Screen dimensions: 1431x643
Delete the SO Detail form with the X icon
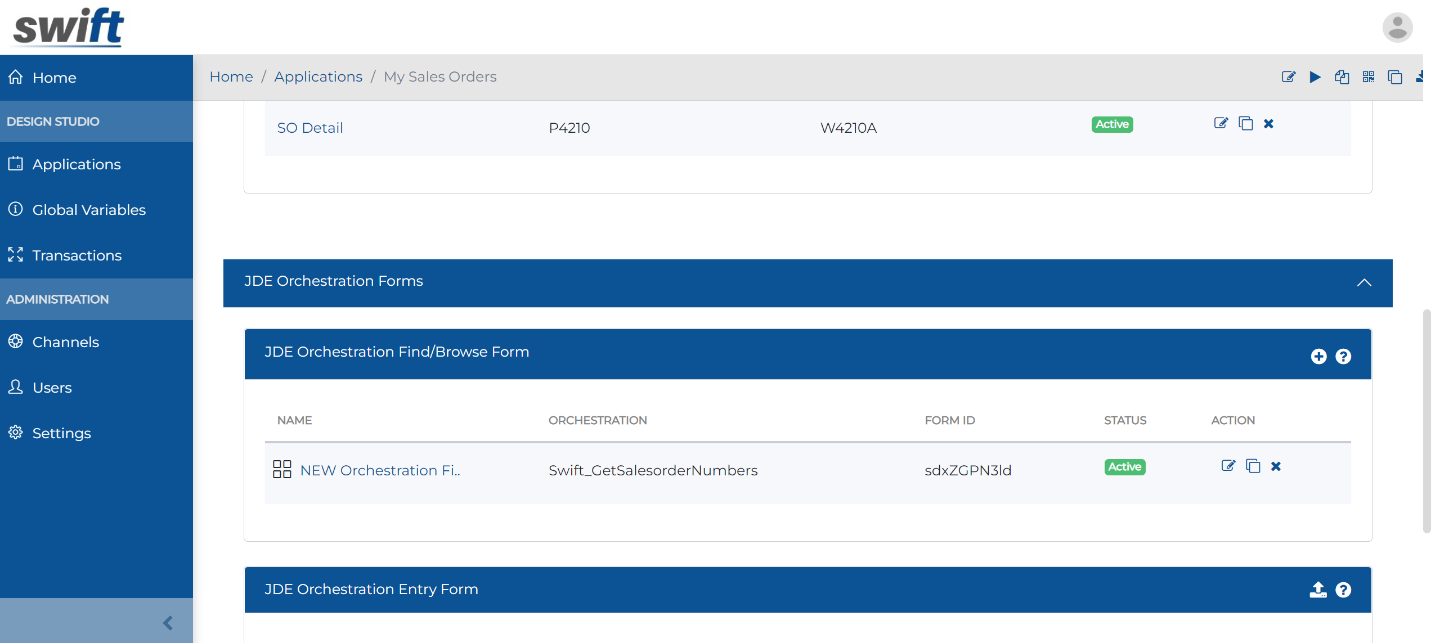tap(1268, 123)
